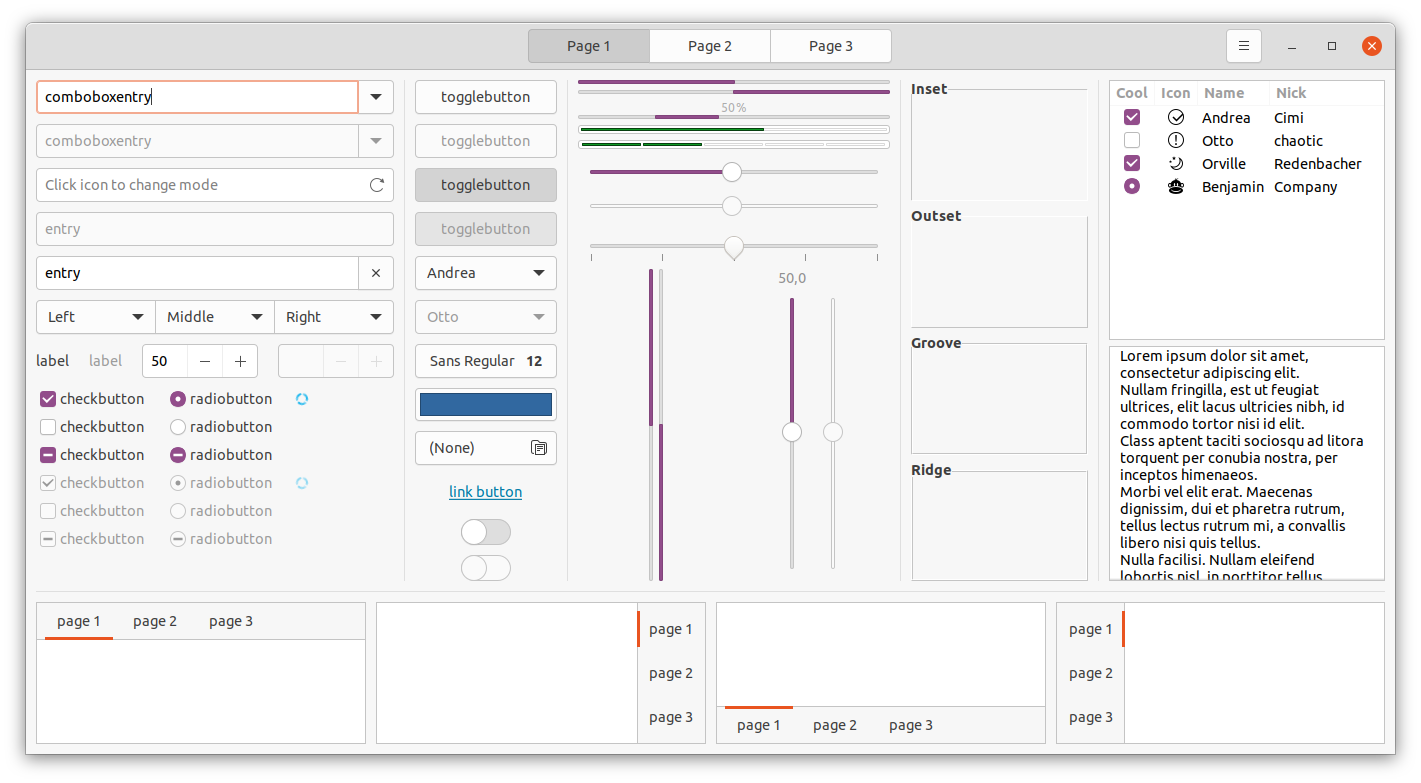Decrease the spin button value with minus

205,361
